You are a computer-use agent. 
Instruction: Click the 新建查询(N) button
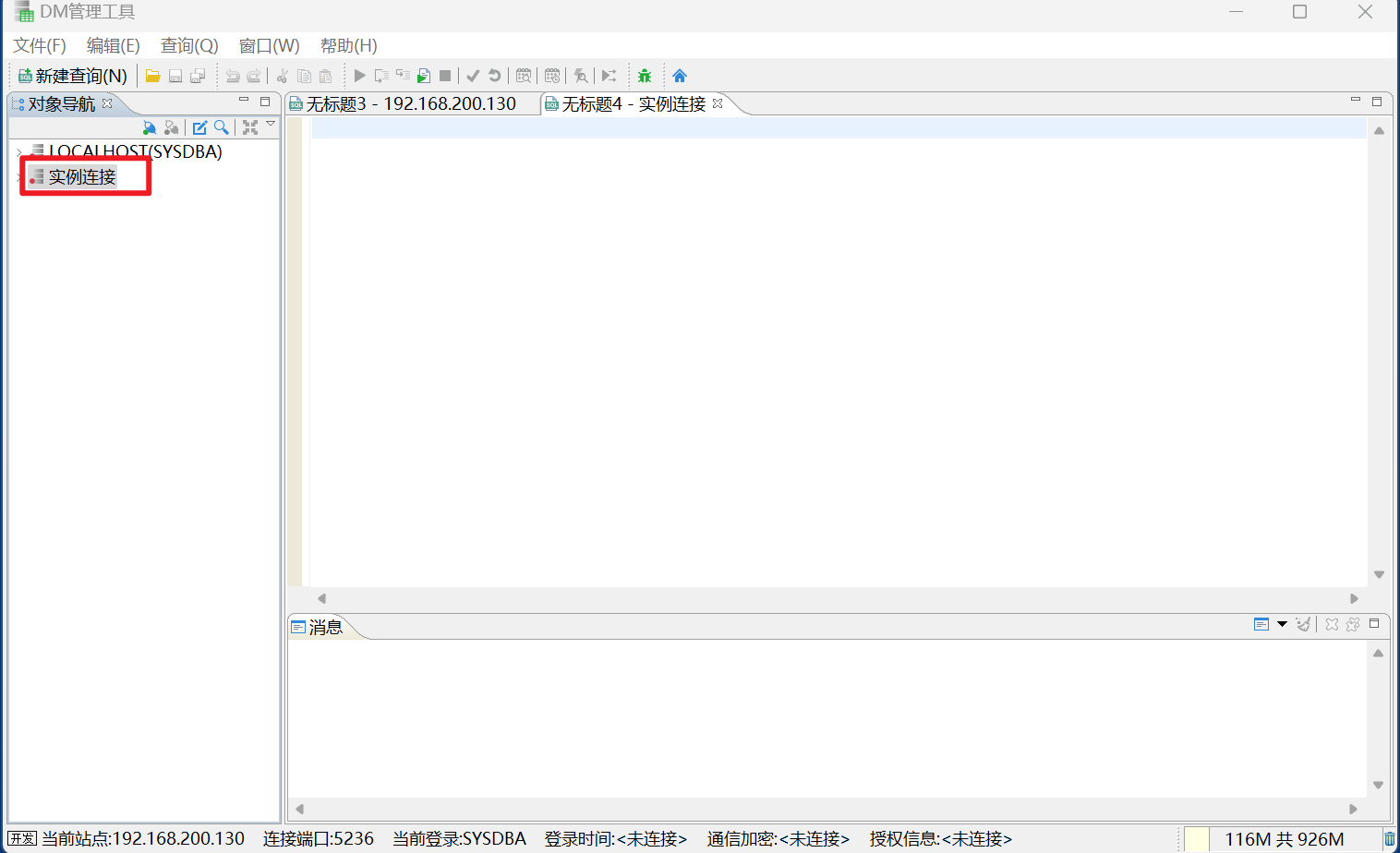[72, 75]
